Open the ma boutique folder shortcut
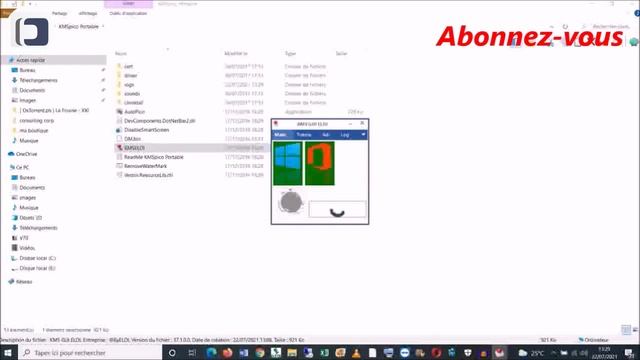The height and width of the screenshot is (360, 640). (x=33, y=131)
